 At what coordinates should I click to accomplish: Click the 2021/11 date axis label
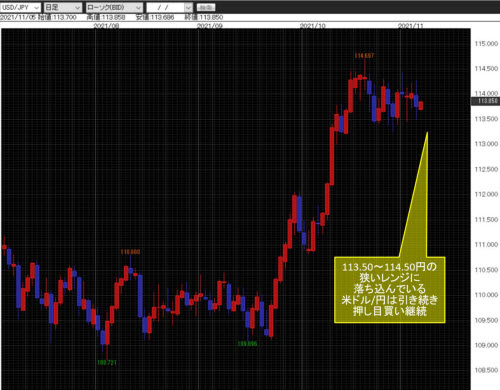(411, 26)
